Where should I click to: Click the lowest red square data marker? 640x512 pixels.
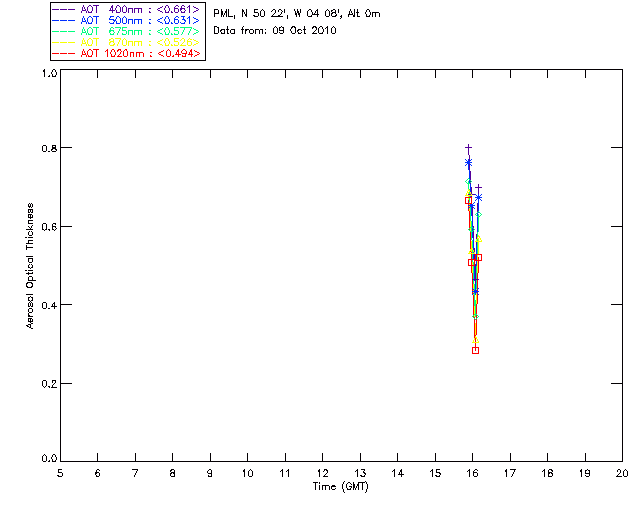pyautogui.click(x=475, y=350)
